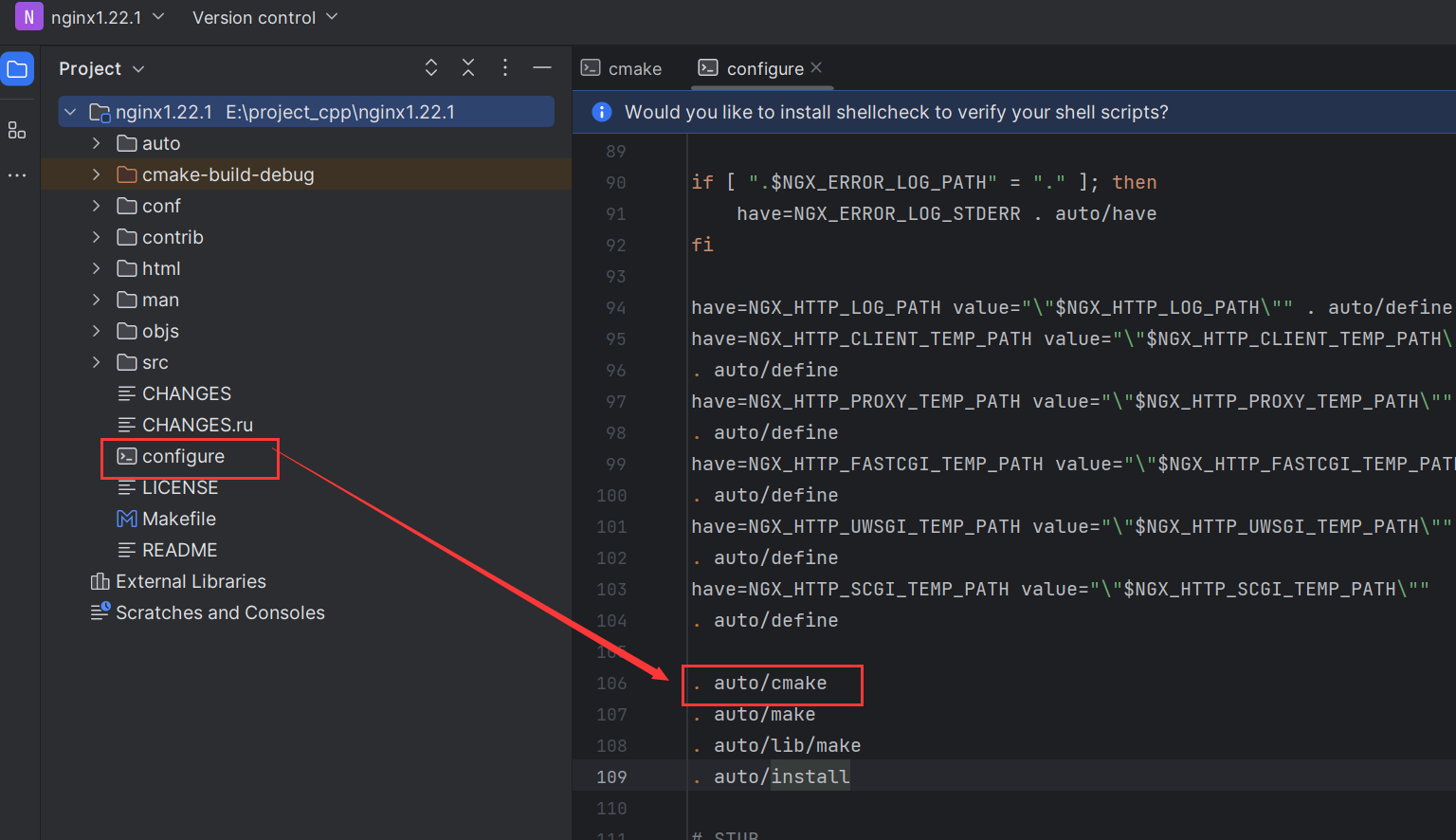Switch to the cmake editor tab
The width and height of the screenshot is (1456, 840).
coord(622,68)
